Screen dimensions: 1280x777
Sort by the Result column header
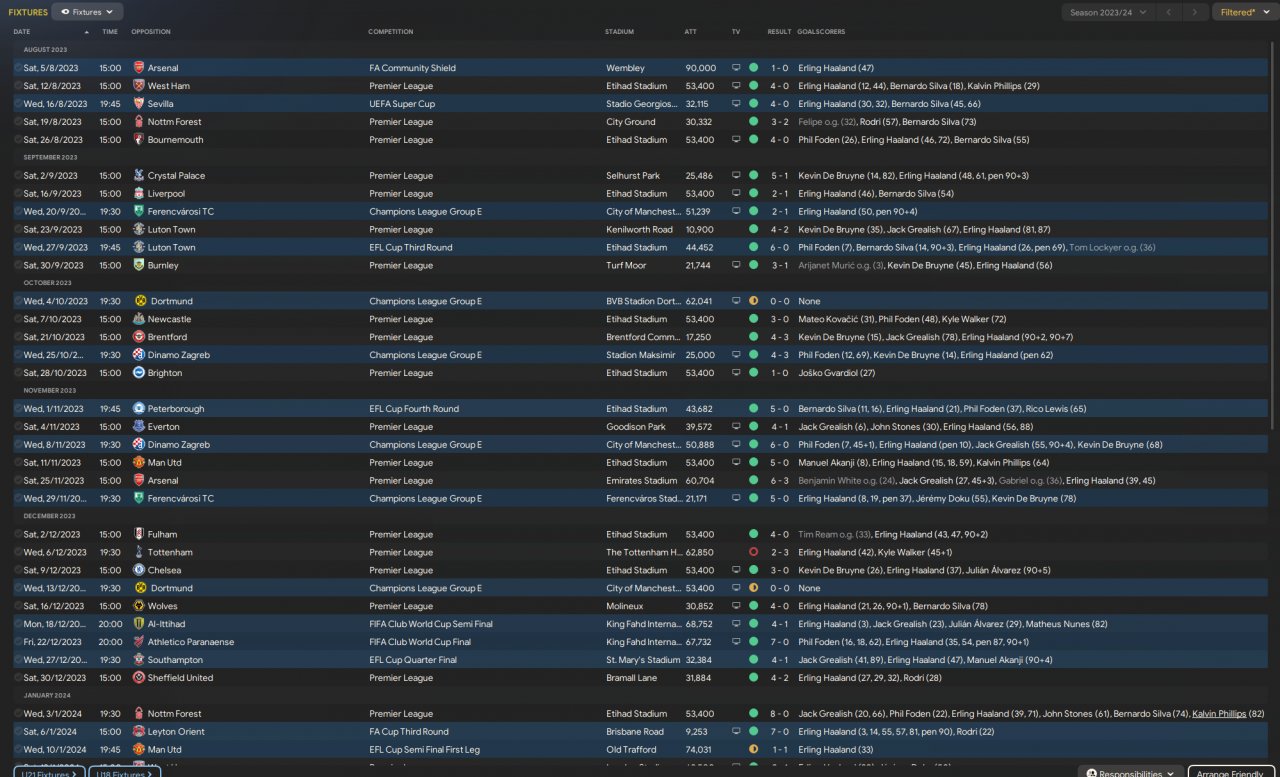coord(779,31)
